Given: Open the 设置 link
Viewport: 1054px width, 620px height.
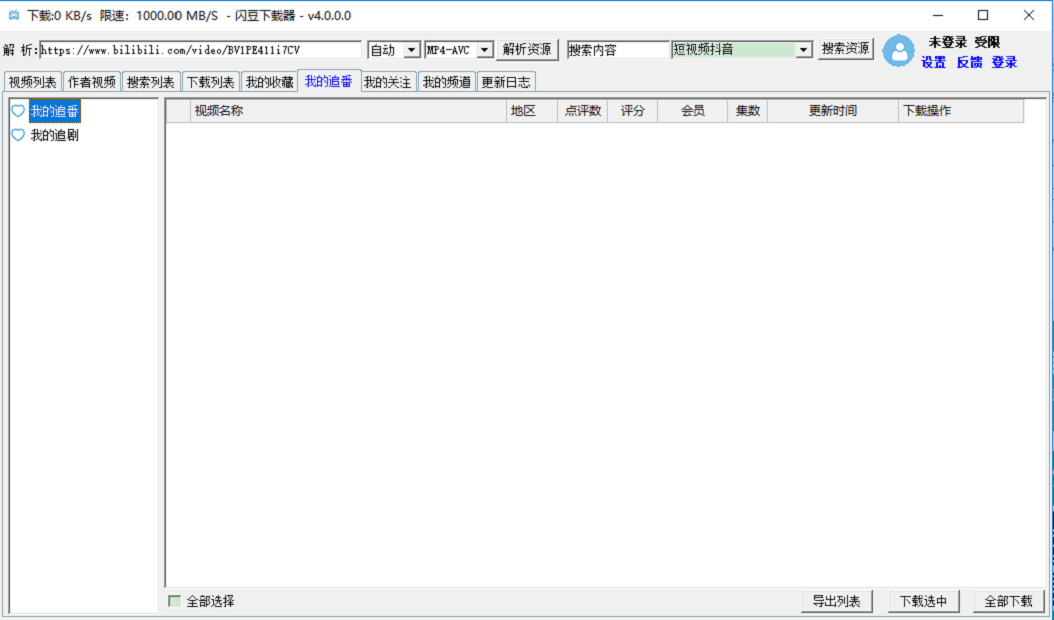Looking at the screenshot, I should (x=932, y=62).
